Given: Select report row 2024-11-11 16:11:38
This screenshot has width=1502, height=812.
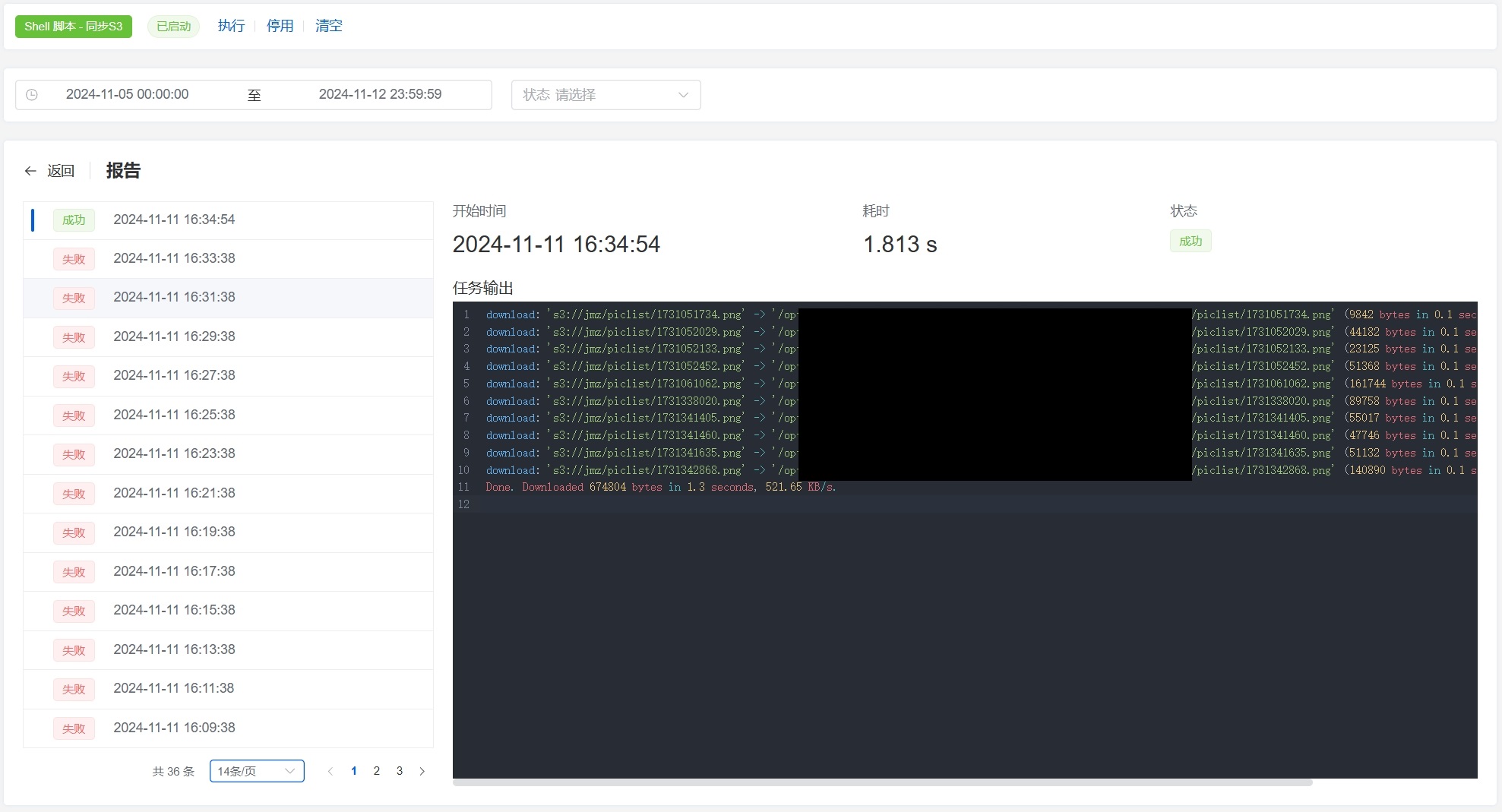Looking at the screenshot, I should [x=228, y=689].
